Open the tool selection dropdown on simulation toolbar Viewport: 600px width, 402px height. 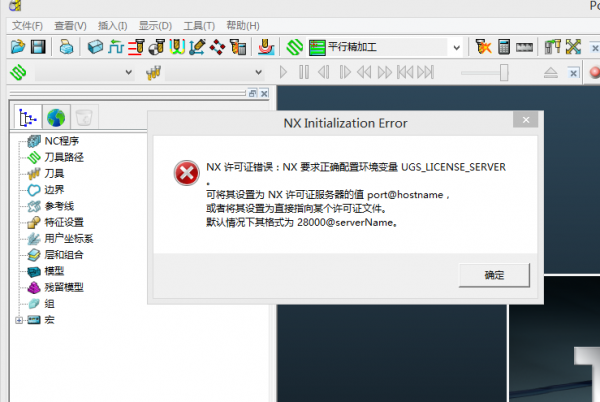pyautogui.click(x=259, y=72)
